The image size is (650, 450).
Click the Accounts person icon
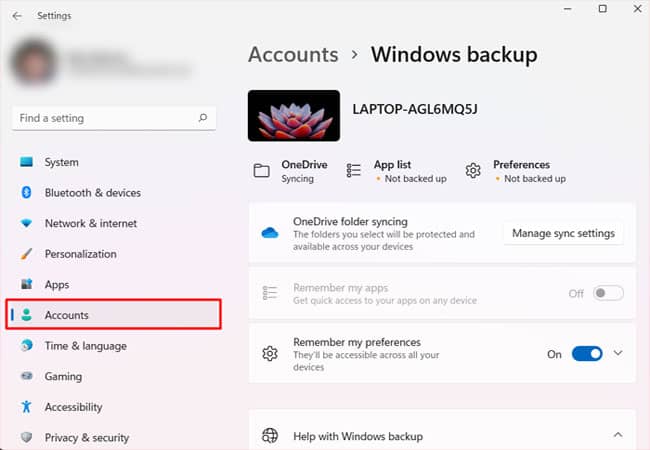(x=27, y=315)
